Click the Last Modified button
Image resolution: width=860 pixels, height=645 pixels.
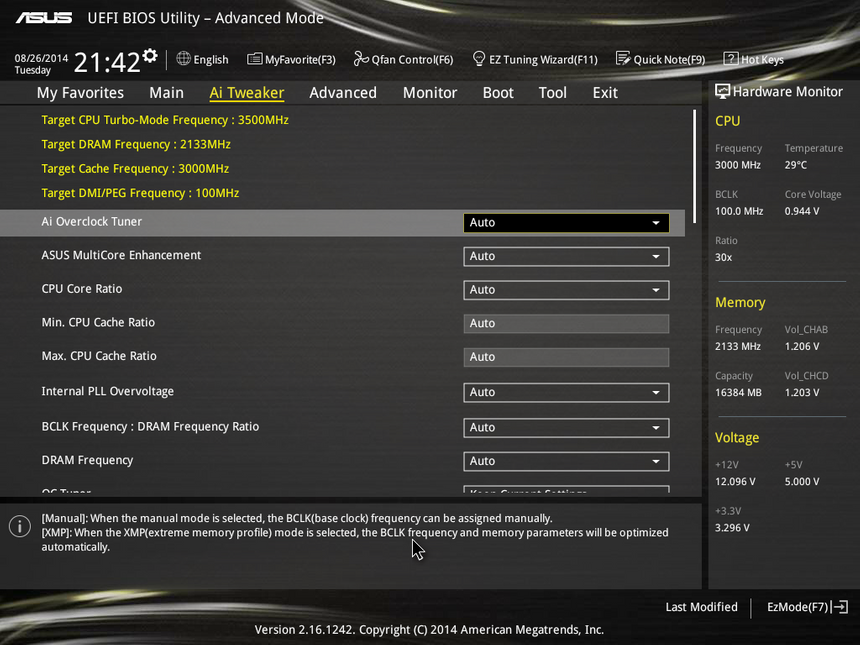point(701,607)
